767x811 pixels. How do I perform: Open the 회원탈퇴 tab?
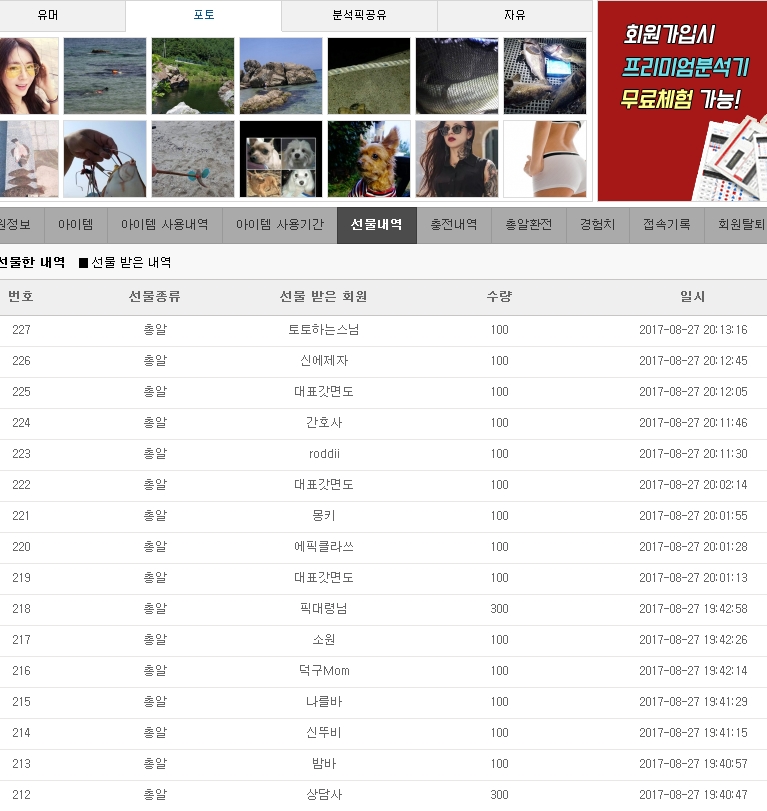(736, 224)
